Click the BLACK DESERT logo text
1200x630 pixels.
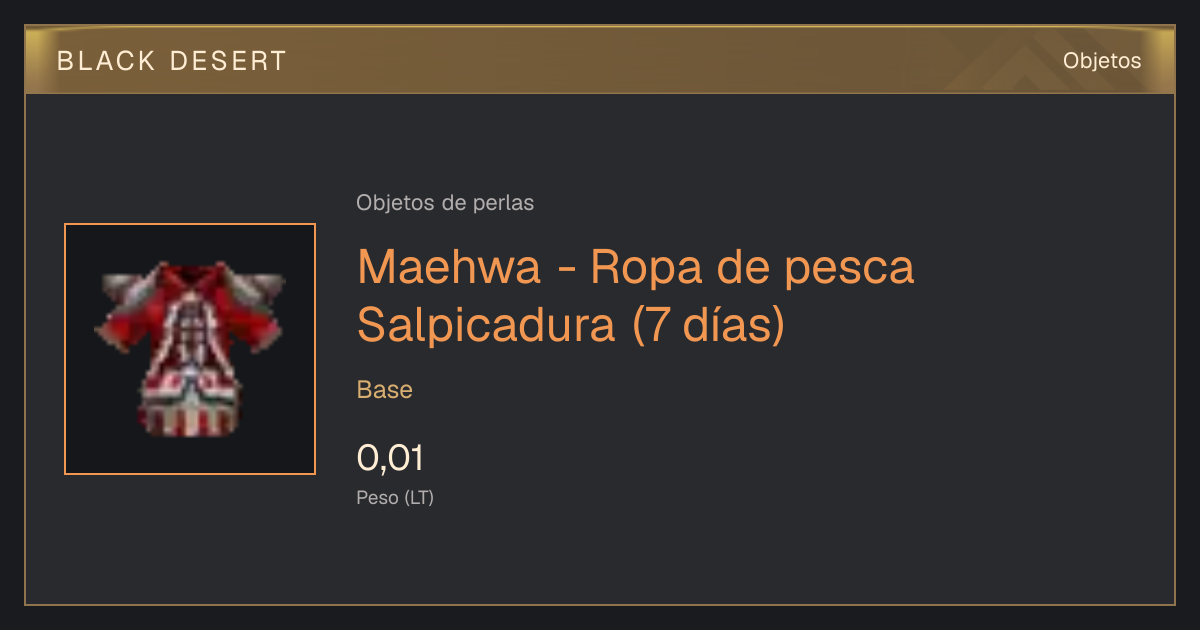click(x=172, y=61)
